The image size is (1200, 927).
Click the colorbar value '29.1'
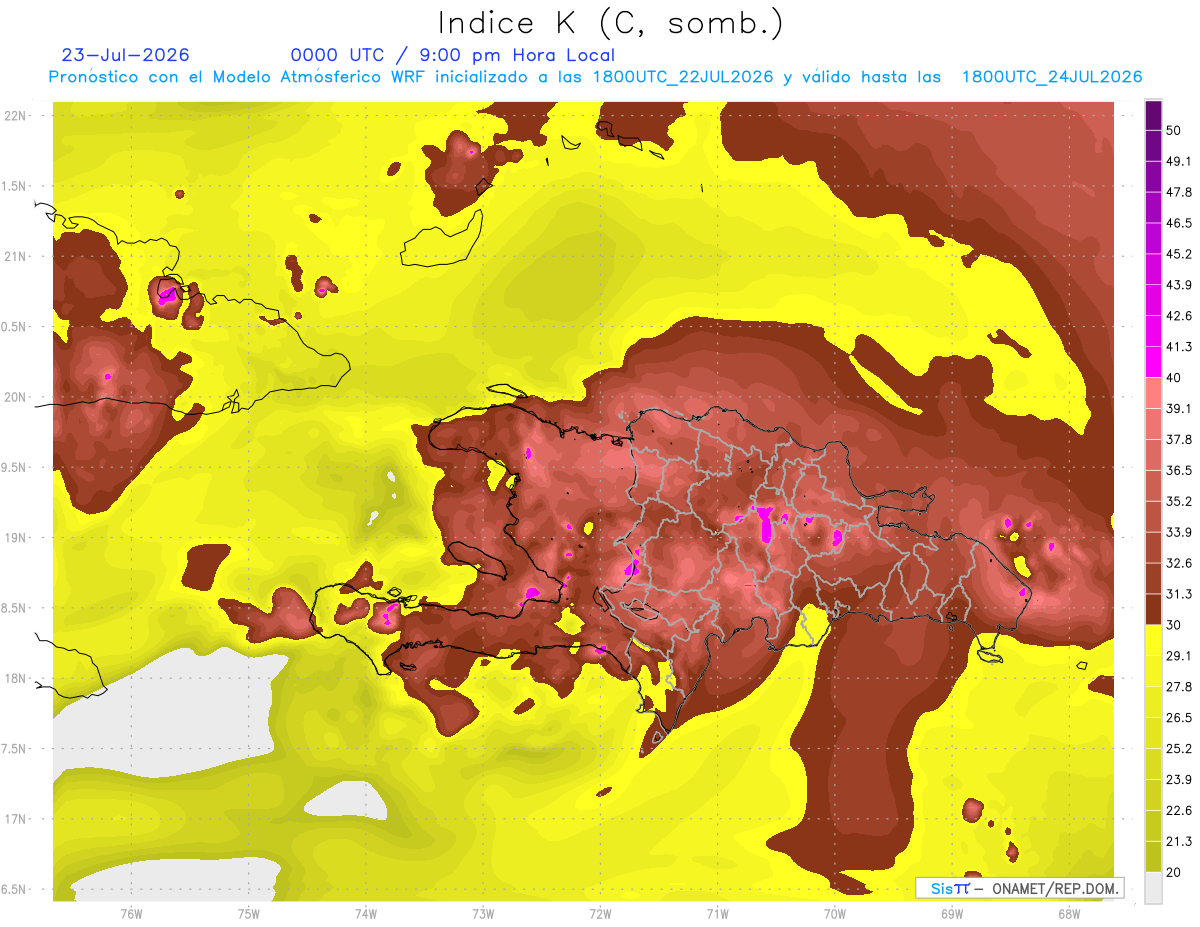coord(1179,656)
